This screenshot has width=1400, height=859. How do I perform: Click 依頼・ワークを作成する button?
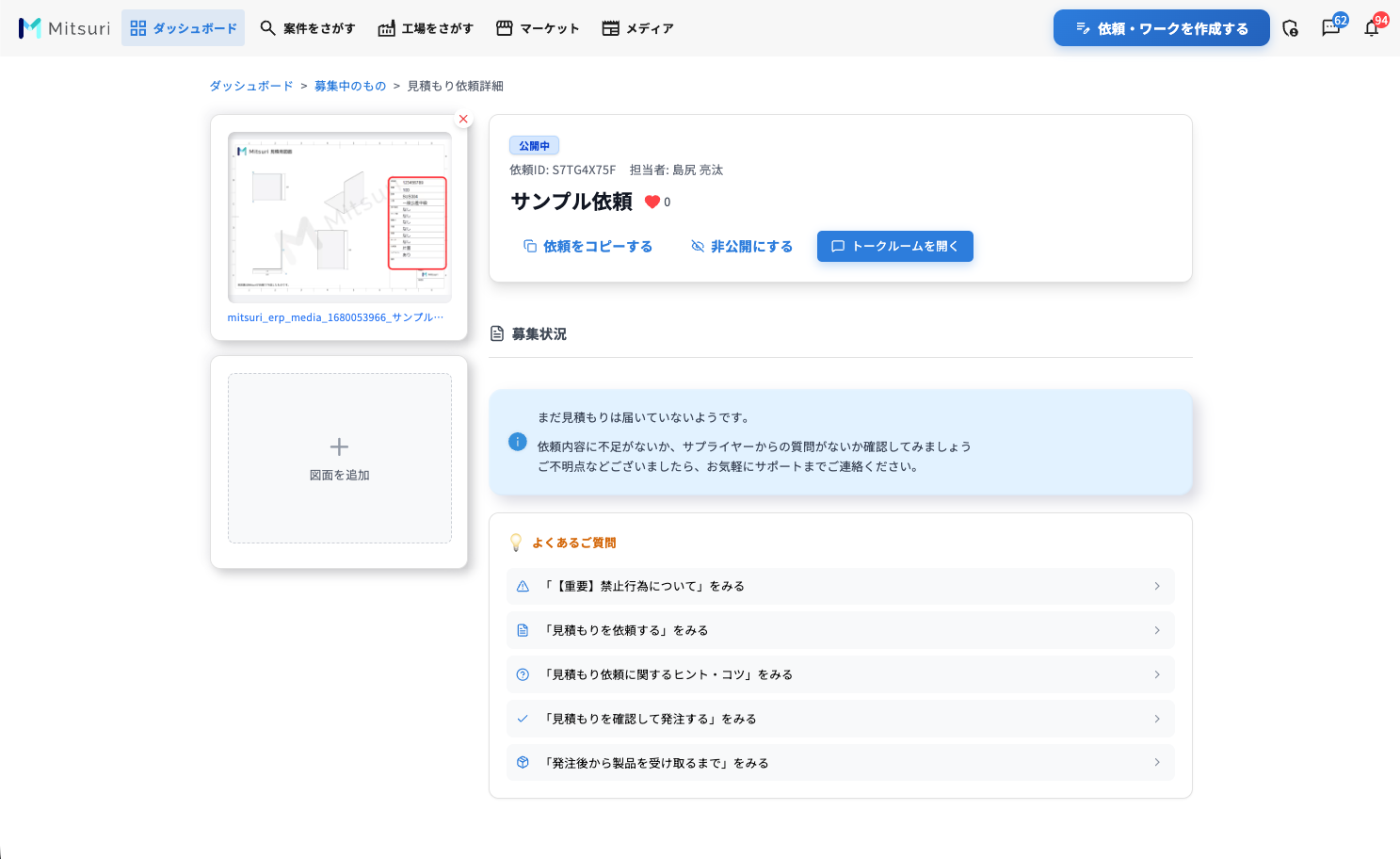tap(1161, 28)
